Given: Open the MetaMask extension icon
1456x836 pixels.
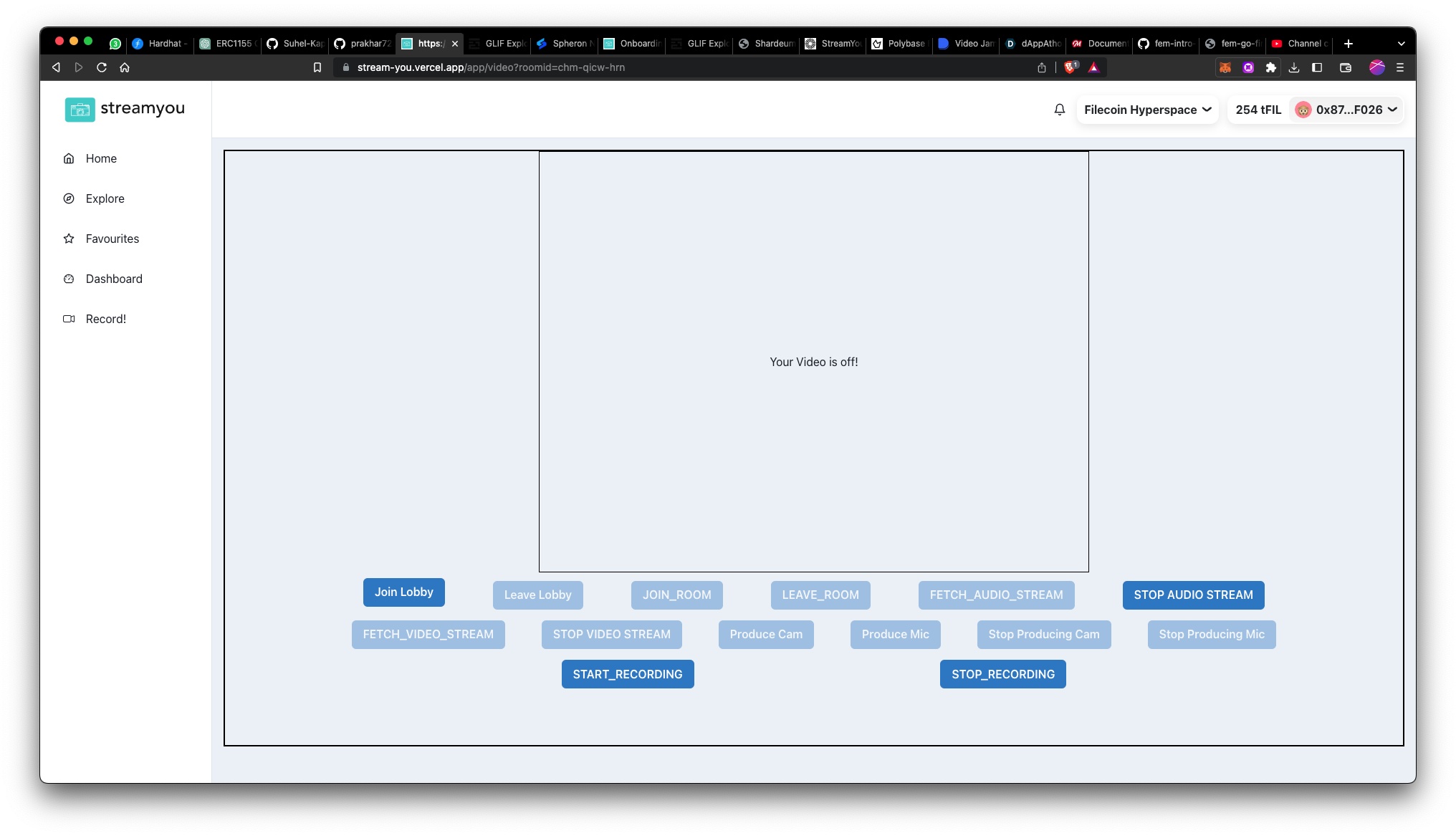Looking at the screenshot, I should (1225, 67).
